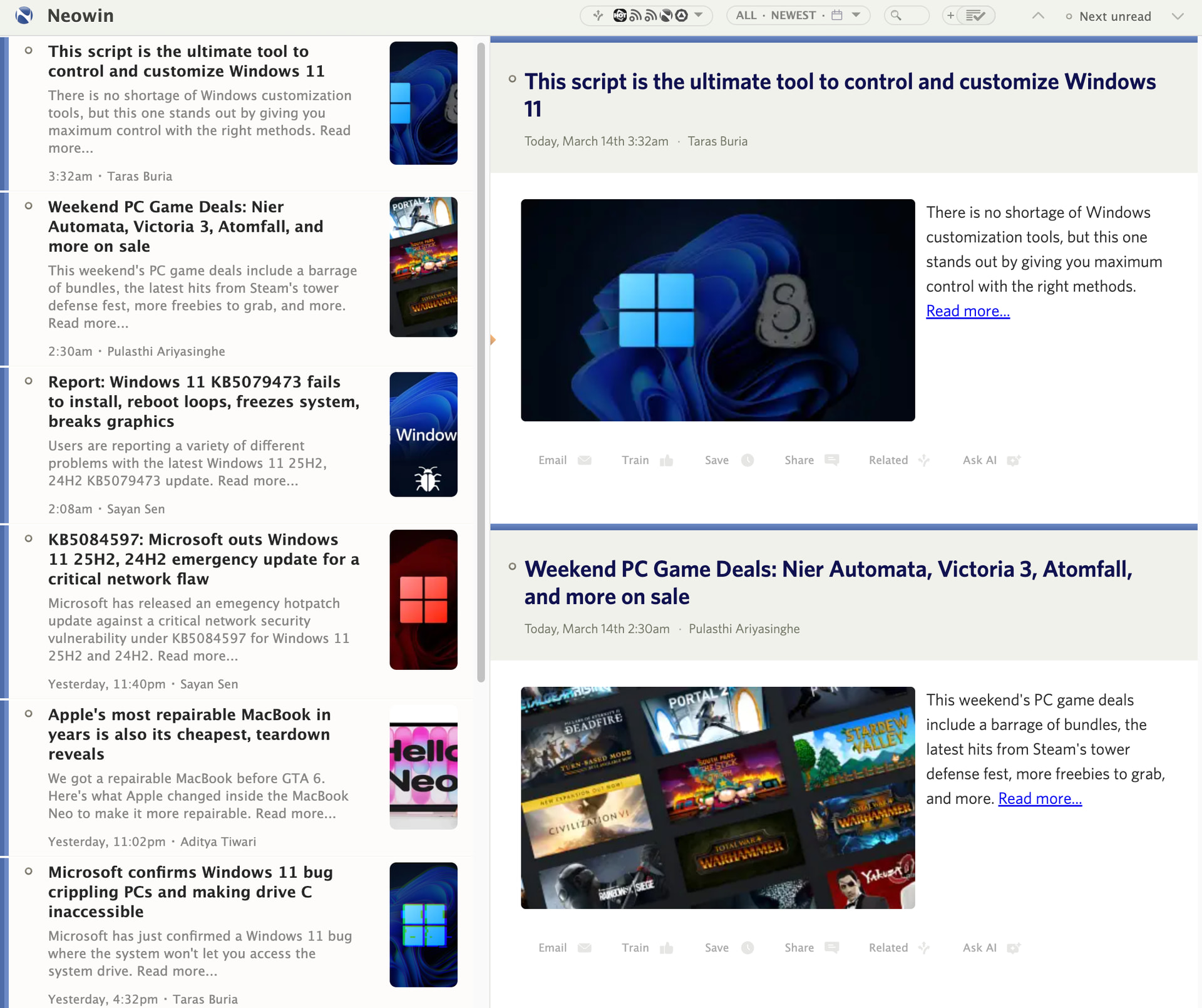Go to next story with down chevron

1177,16
